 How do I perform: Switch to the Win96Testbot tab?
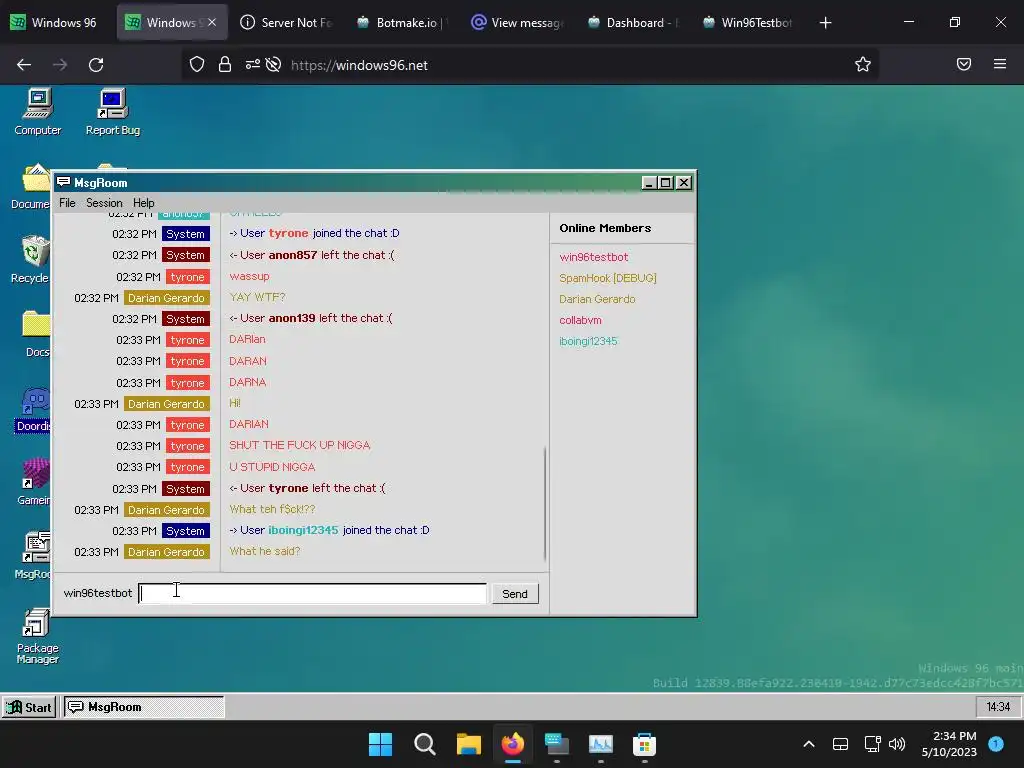click(x=747, y=23)
